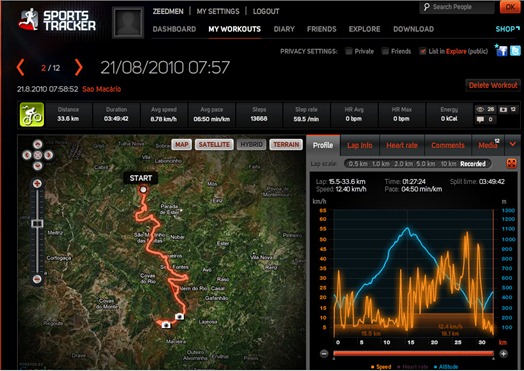
Task: Click the orange chart range slider bar
Action: (x=413, y=354)
